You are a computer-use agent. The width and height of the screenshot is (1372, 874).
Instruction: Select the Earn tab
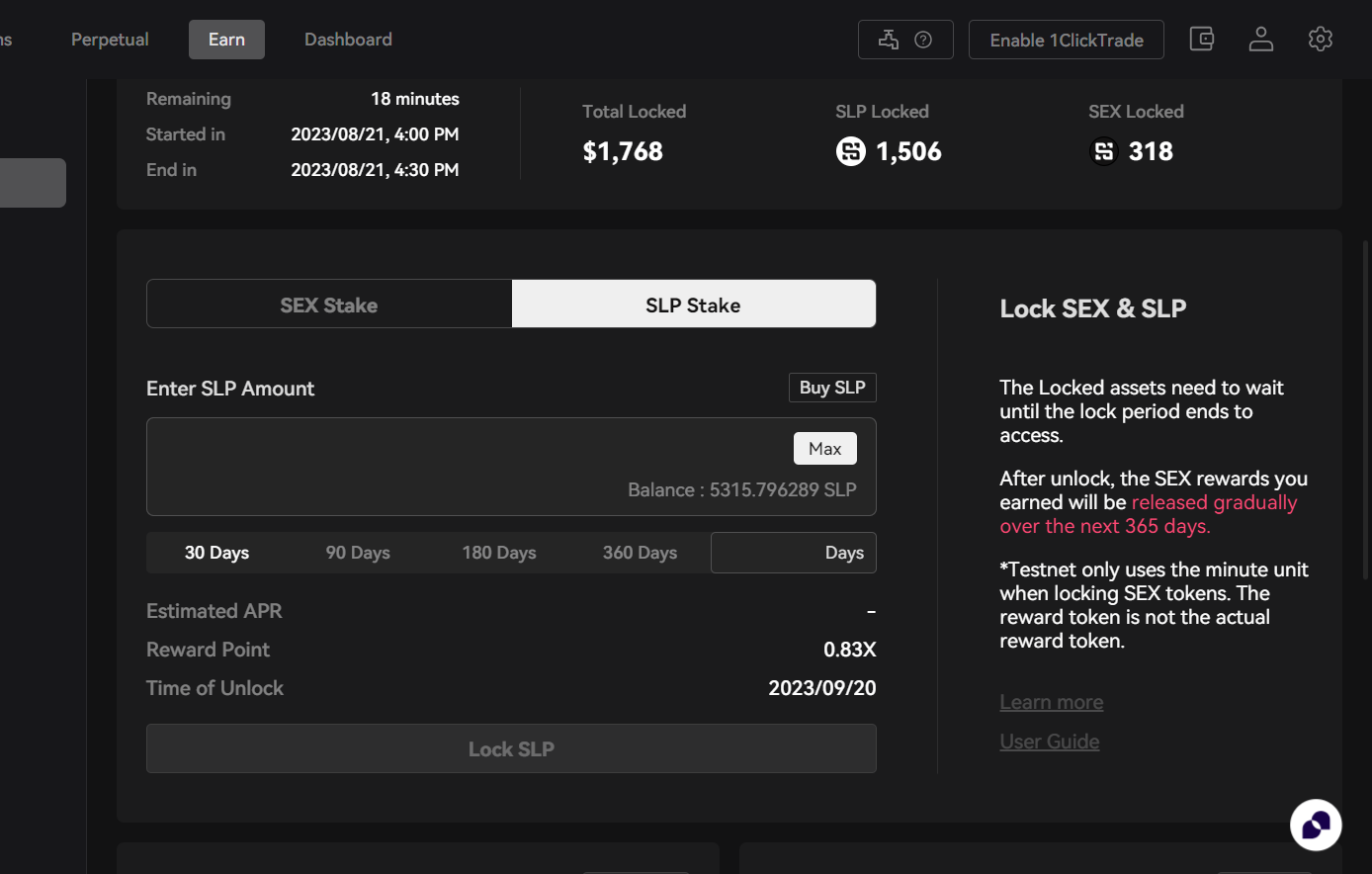(226, 40)
